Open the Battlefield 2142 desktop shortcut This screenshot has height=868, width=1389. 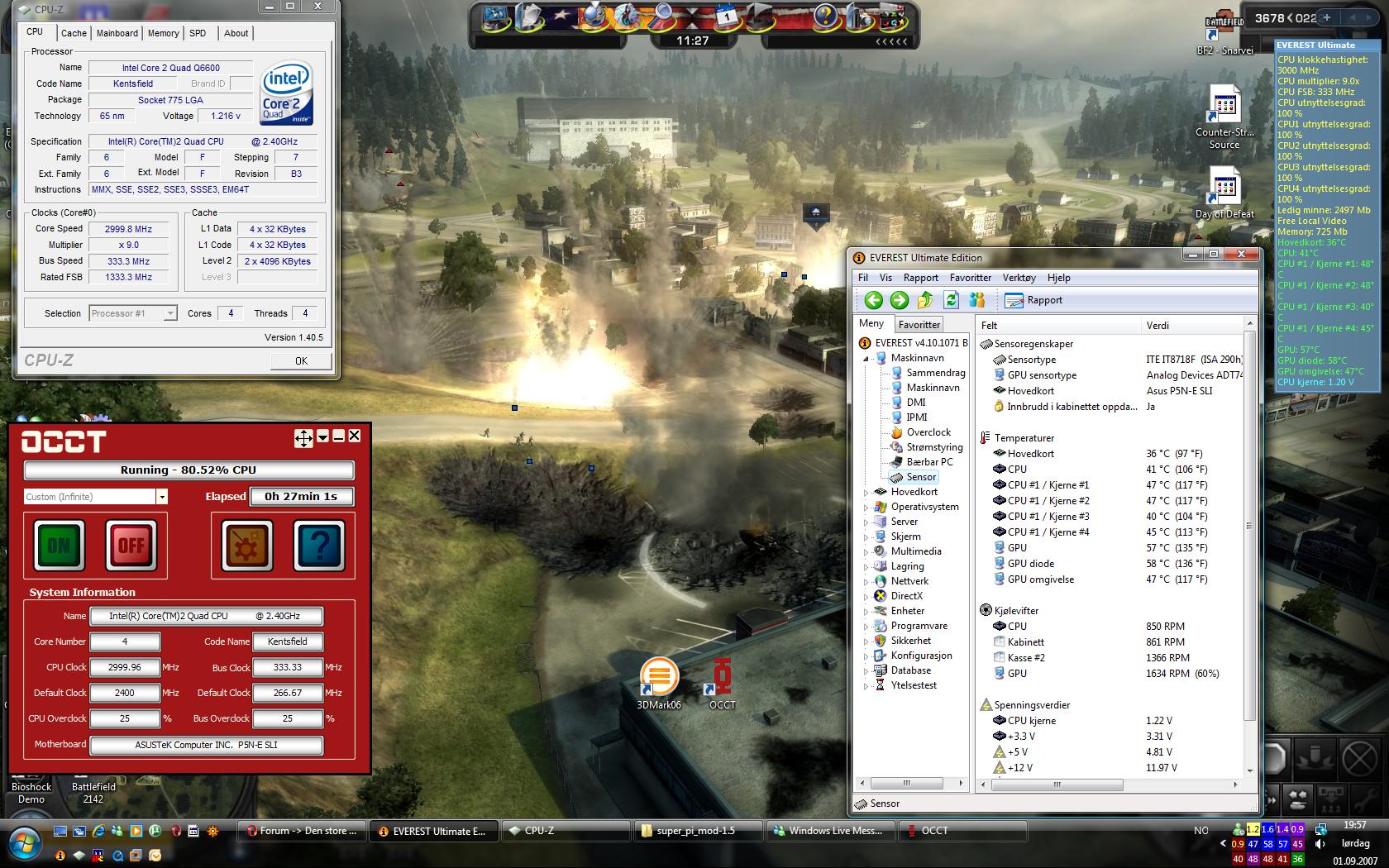[x=93, y=792]
